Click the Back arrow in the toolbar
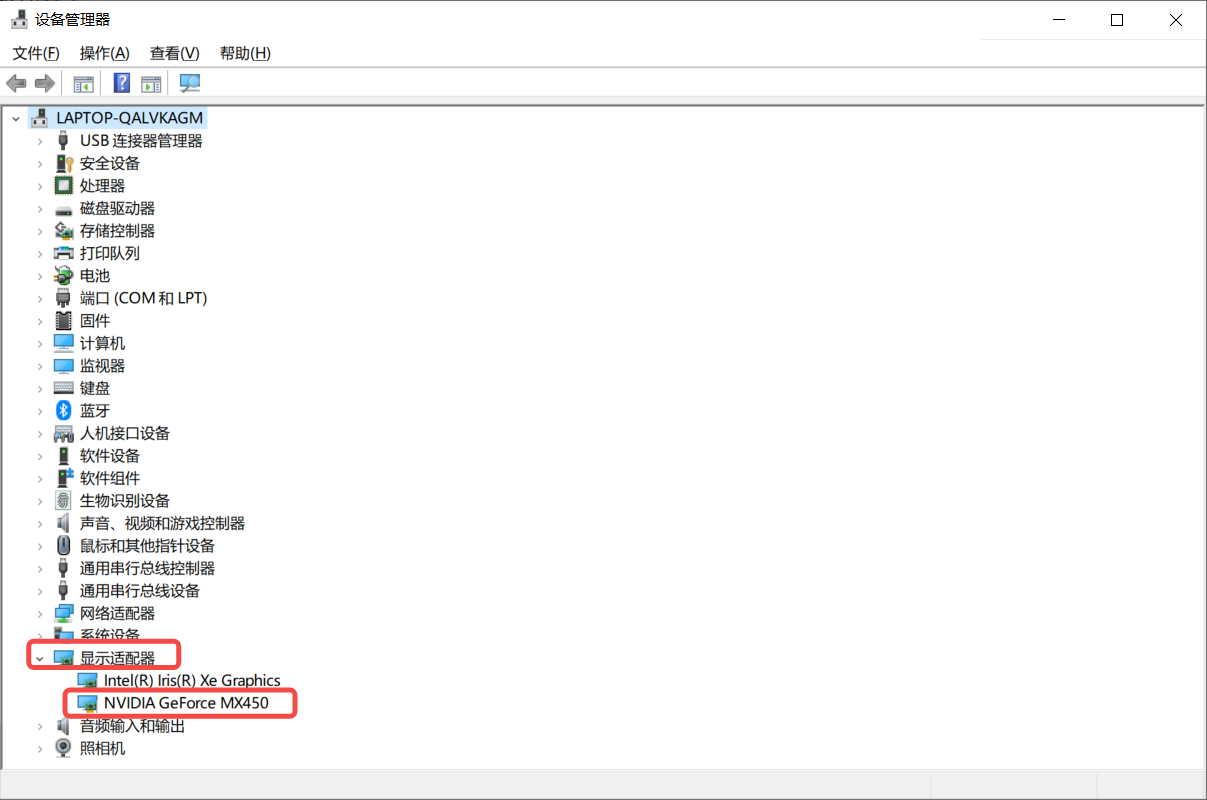Screen dimensions: 1207x800 coord(16,83)
